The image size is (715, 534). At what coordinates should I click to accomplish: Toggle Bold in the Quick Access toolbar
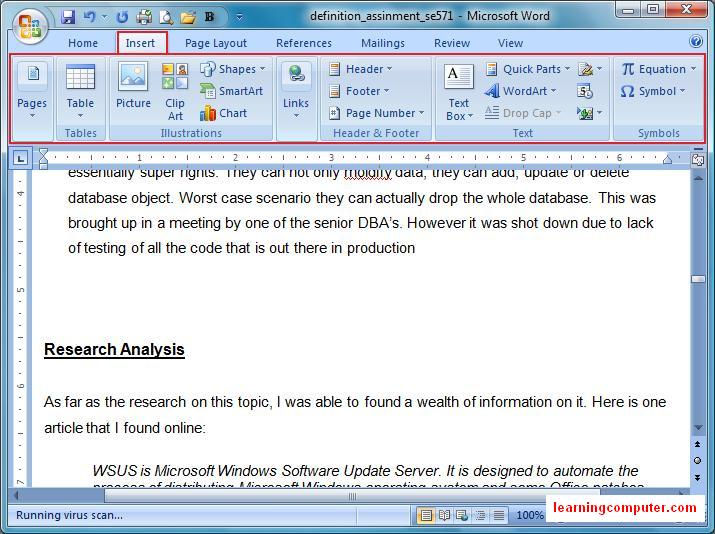(x=209, y=17)
